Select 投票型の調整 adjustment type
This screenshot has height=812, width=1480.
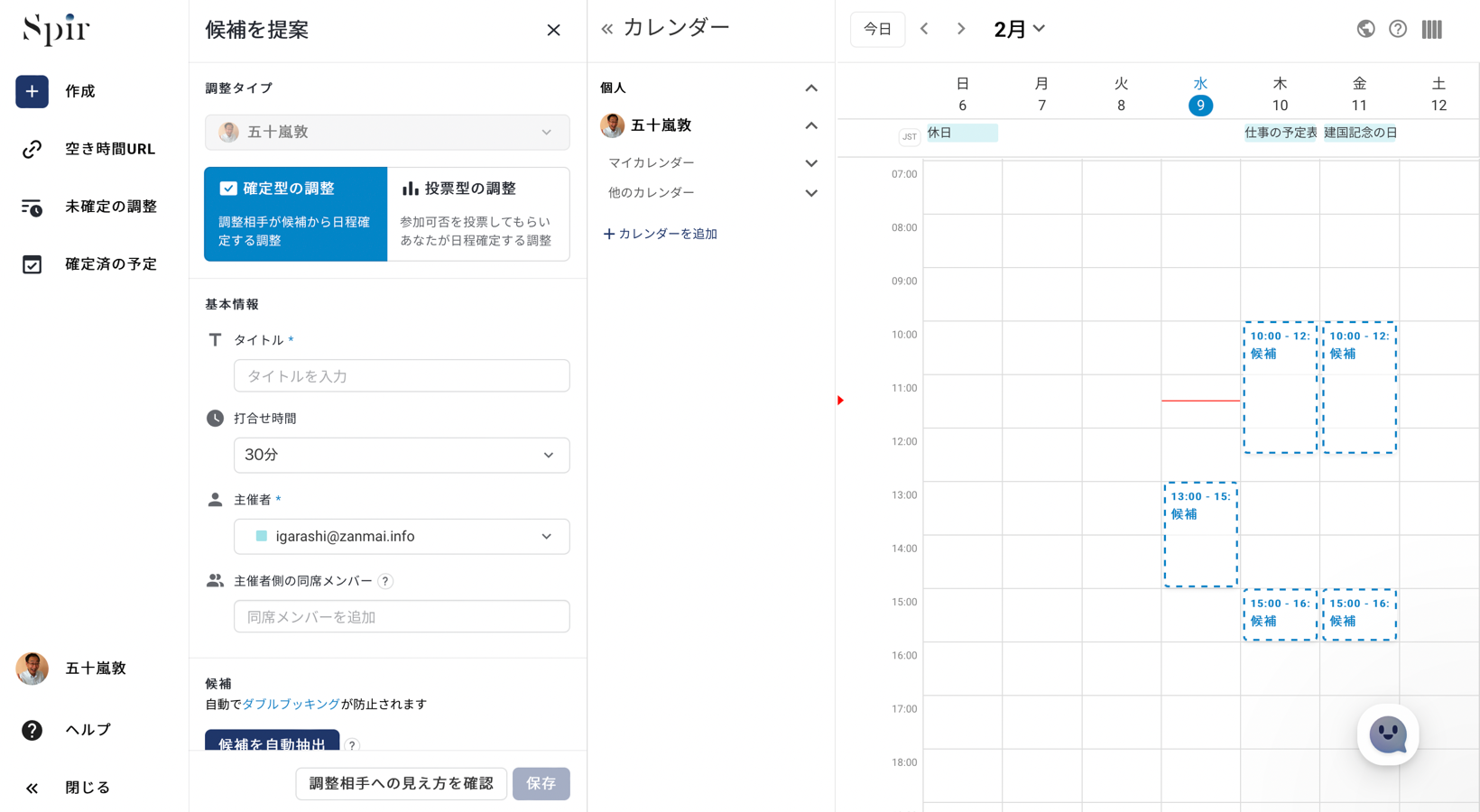[x=478, y=214]
